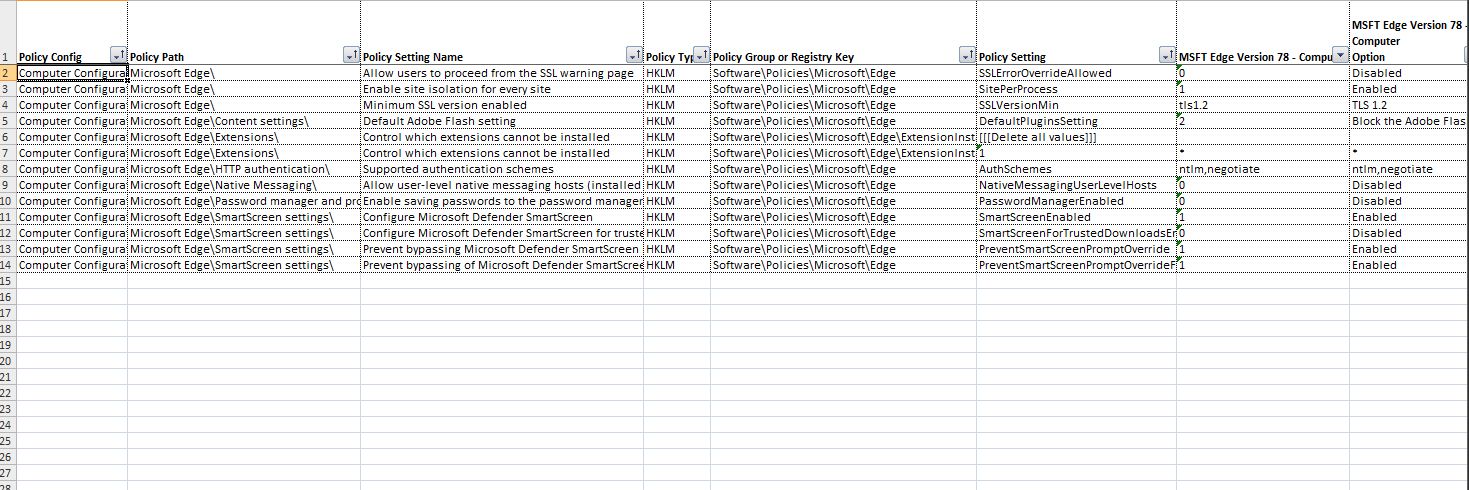Screen dimensions: 1469x490
Task: Click the '[[[Delete all values]]]' cell
Action: [x=1076, y=137]
